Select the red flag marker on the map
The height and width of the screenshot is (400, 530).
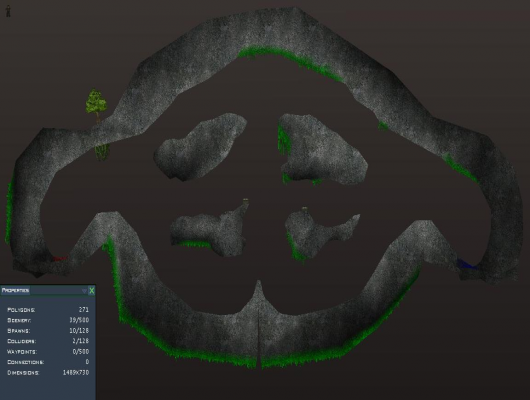pyautogui.click(x=60, y=258)
